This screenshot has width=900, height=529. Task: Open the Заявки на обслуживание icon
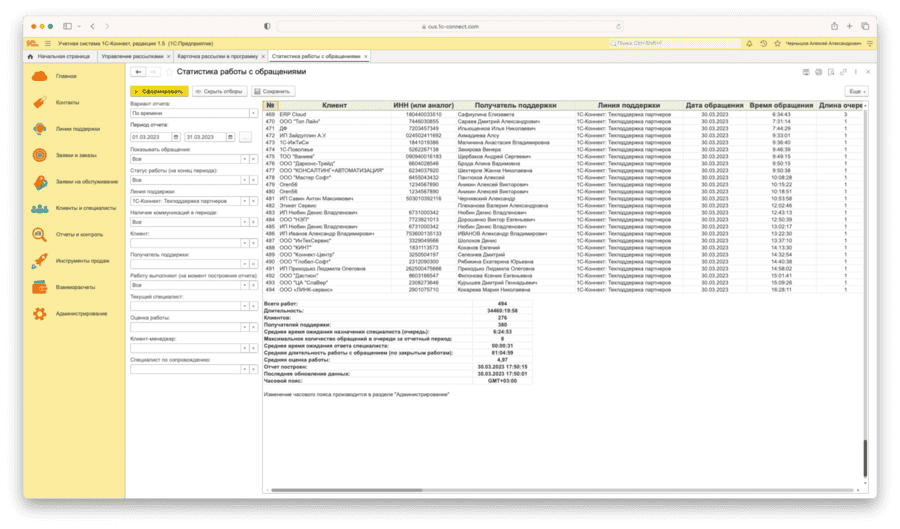[x=40, y=182]
